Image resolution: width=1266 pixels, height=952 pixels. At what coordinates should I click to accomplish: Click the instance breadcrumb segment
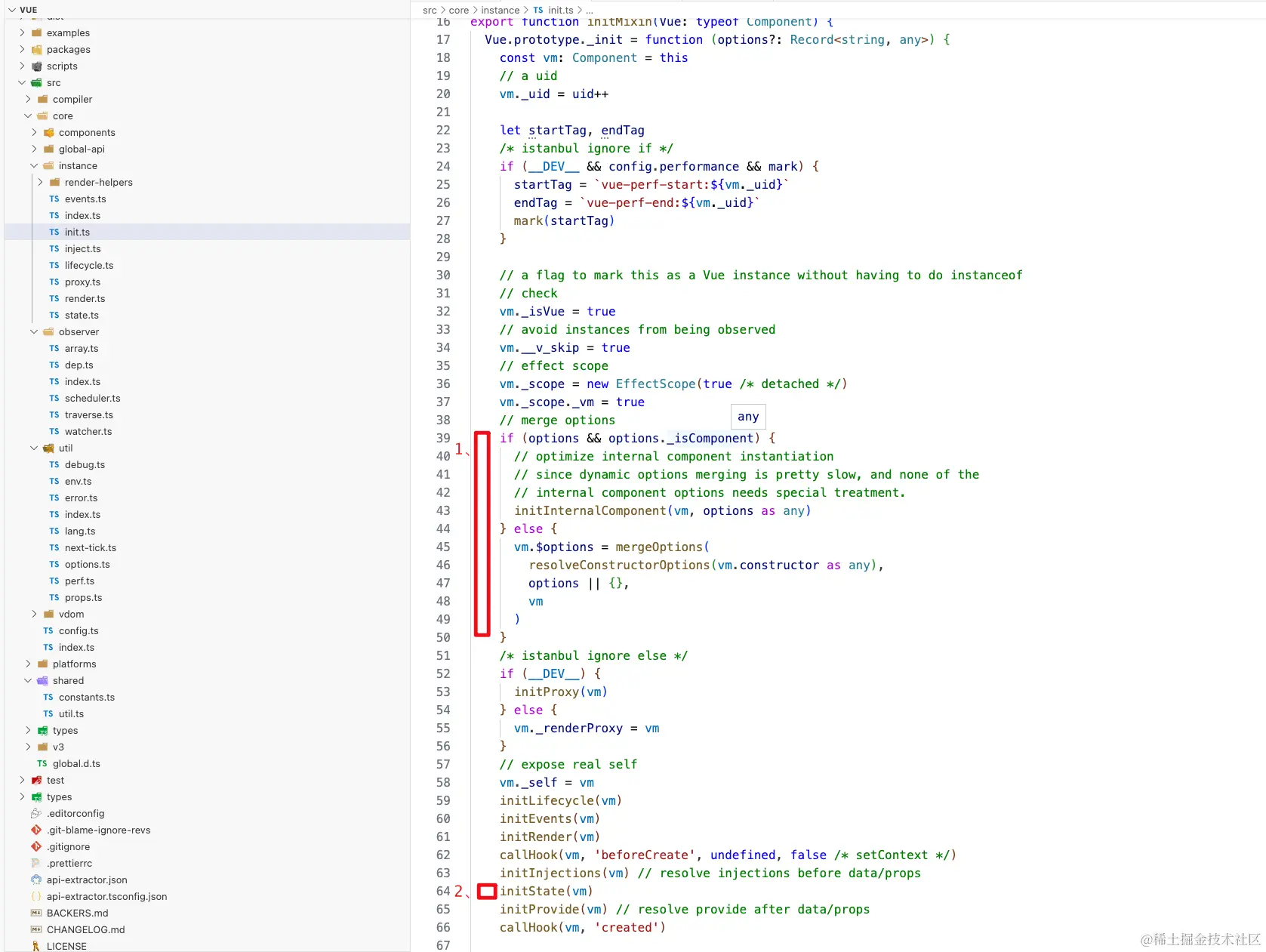tap(500, 10)
